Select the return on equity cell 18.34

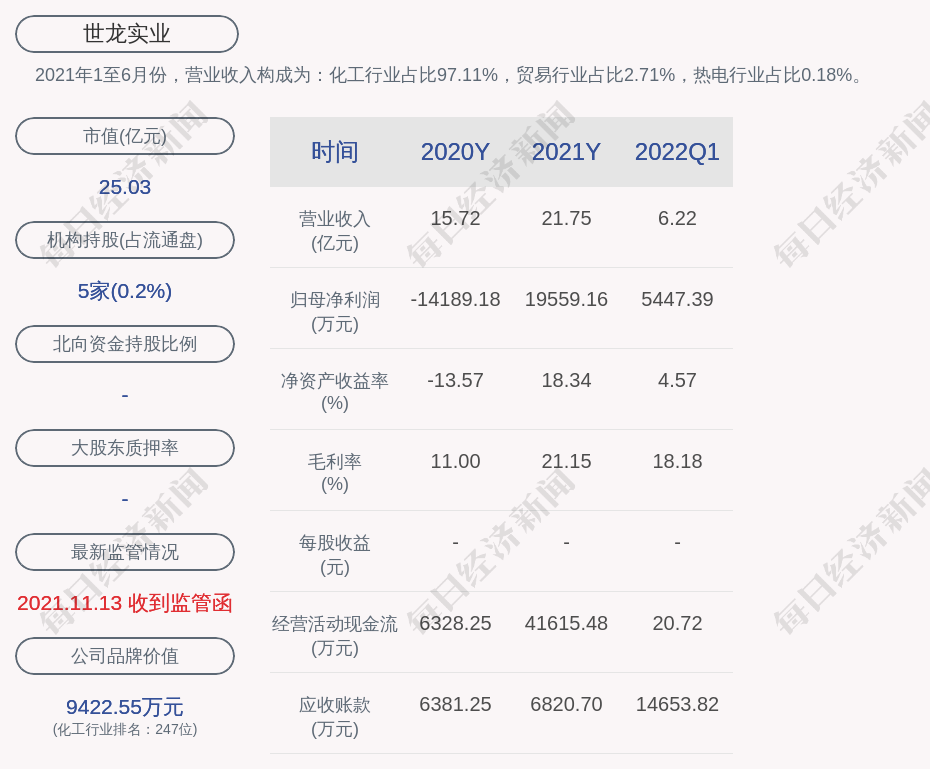coord(566,380)
